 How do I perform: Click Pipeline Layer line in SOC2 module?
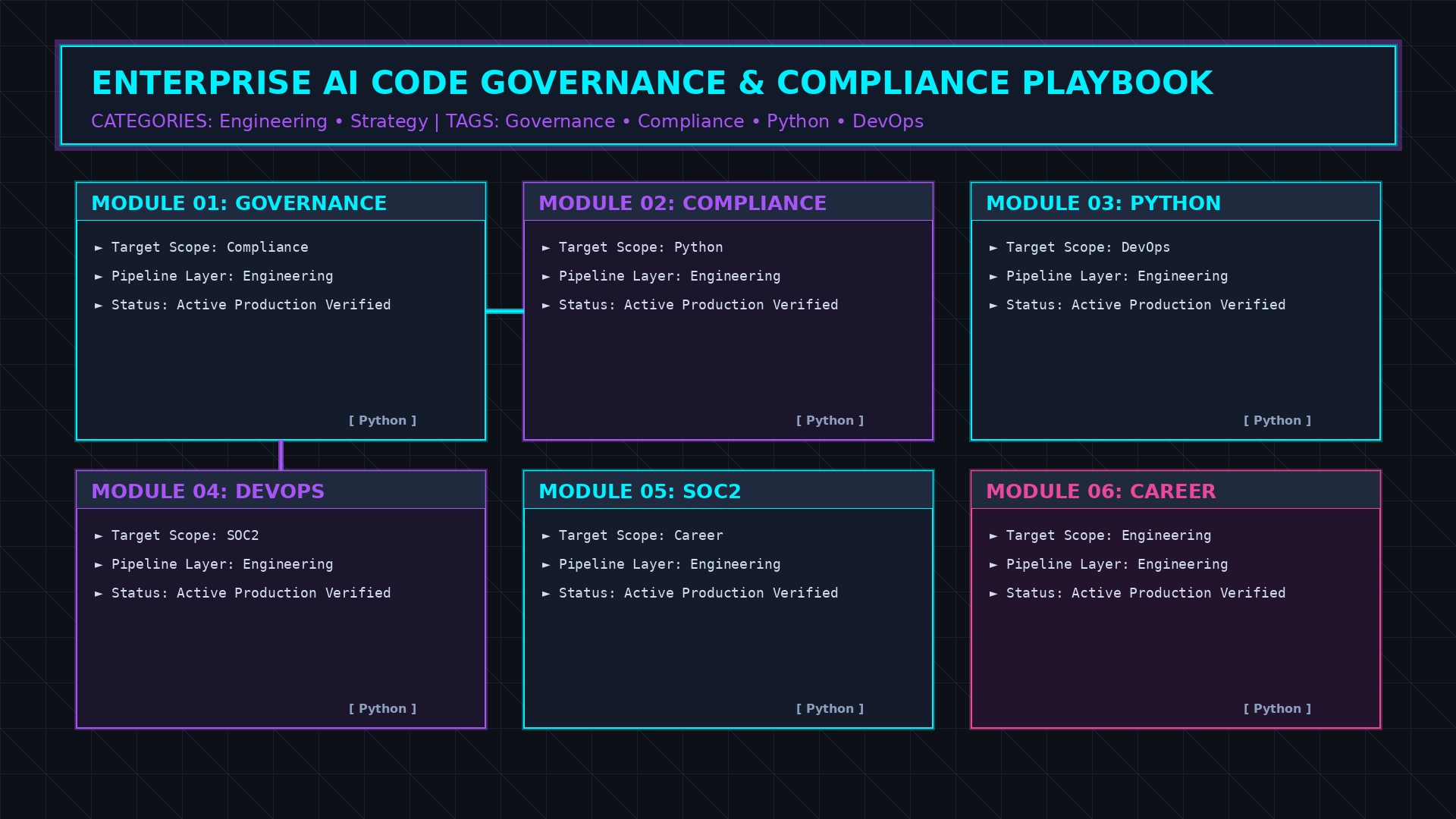tap(661, 564)
